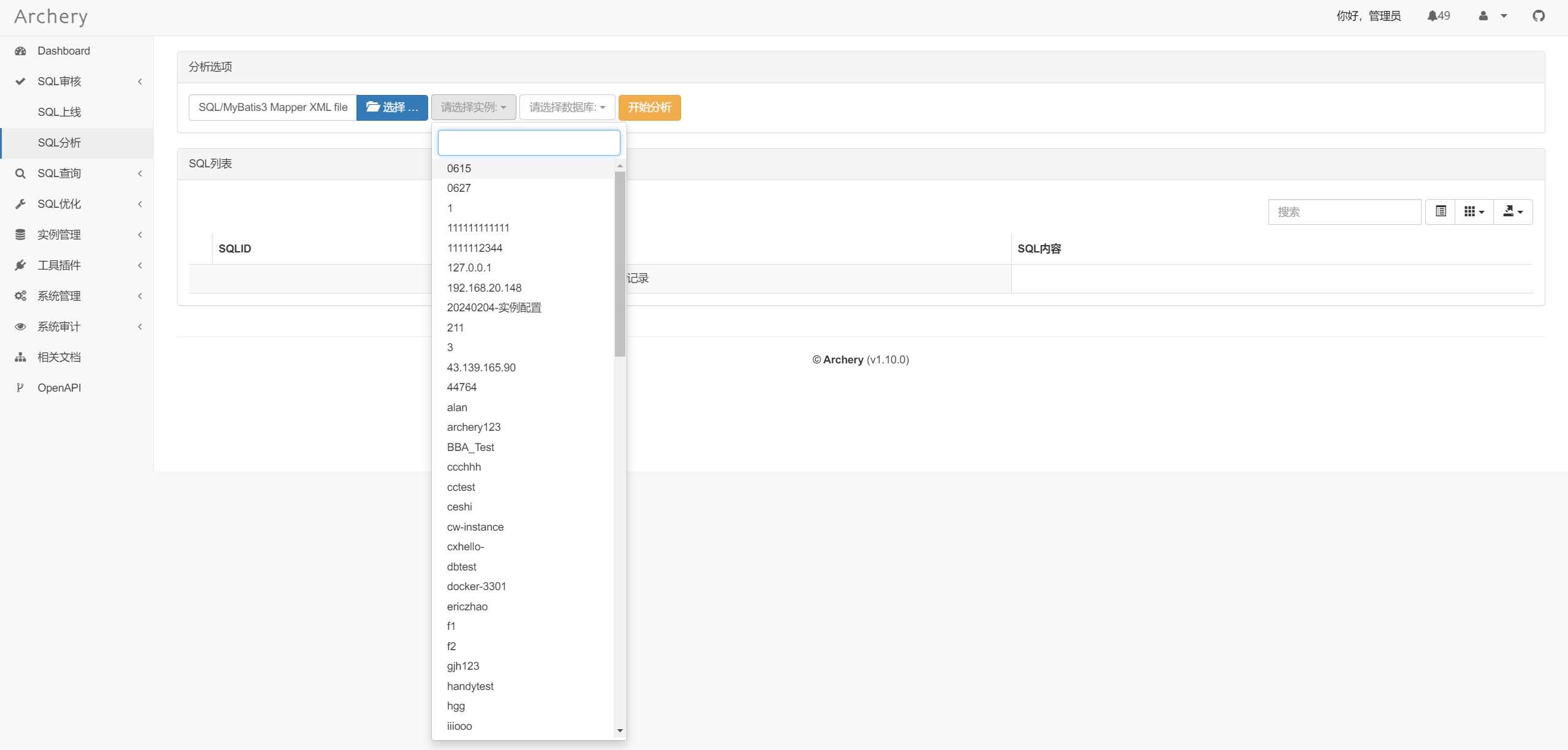The image size is (1568, 750).
Task: Click the instance dropdown scrollbar down arrow
Action: pos(620,730)
